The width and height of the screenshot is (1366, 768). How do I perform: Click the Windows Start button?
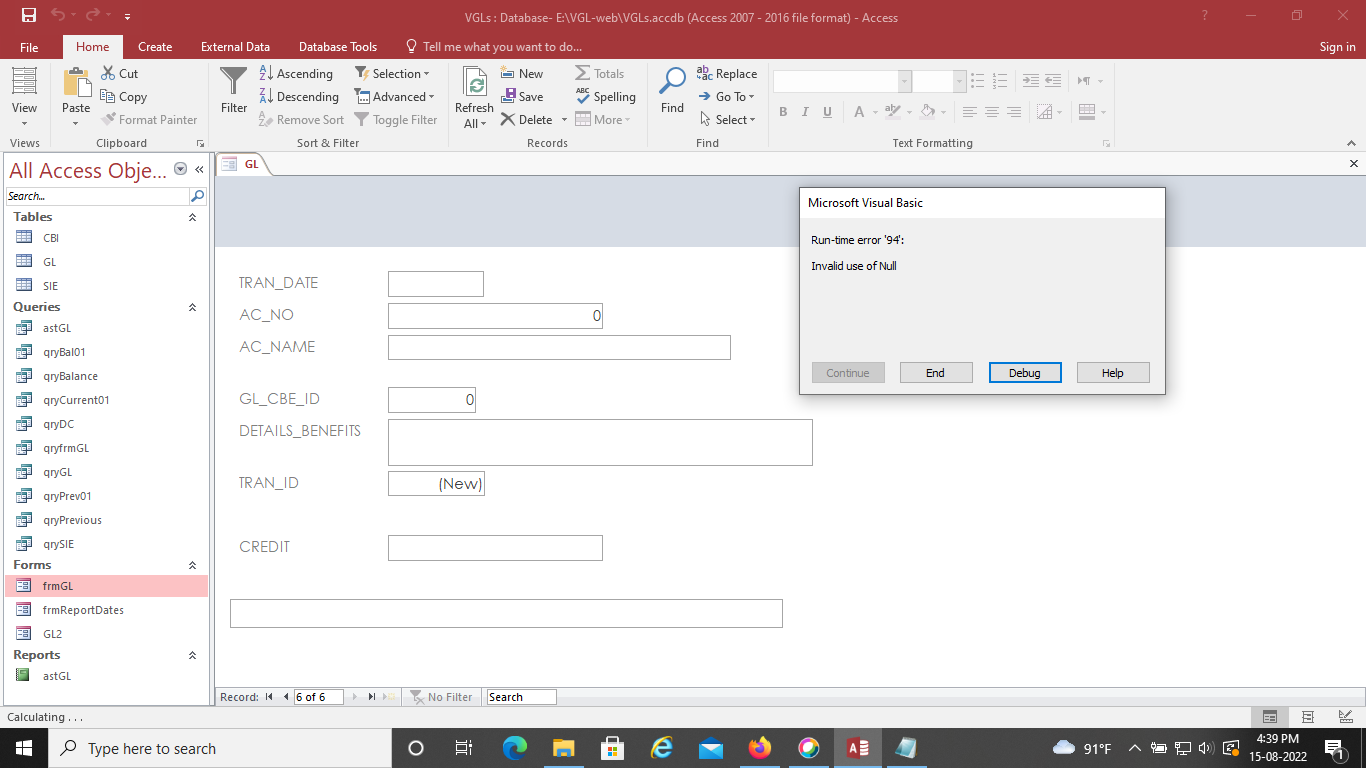coord(24,748)
